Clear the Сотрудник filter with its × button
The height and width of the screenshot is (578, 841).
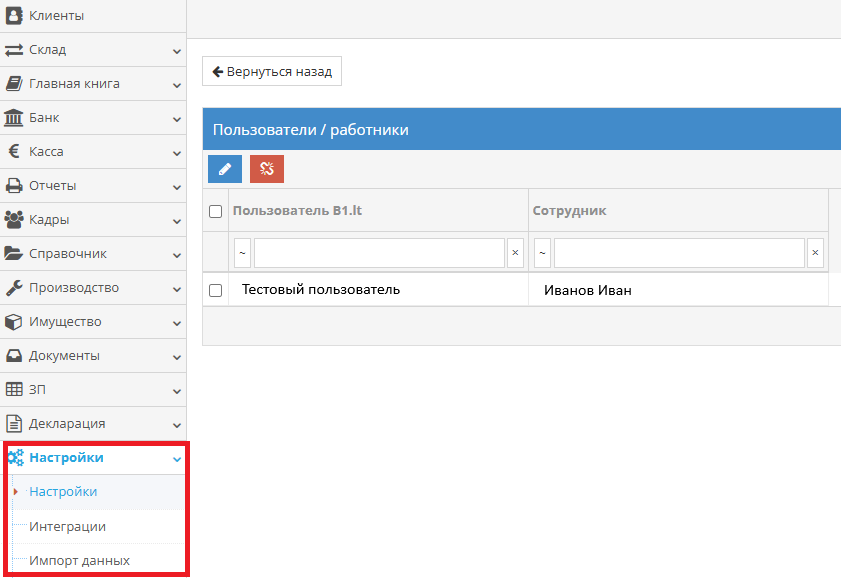coord(815,253)
